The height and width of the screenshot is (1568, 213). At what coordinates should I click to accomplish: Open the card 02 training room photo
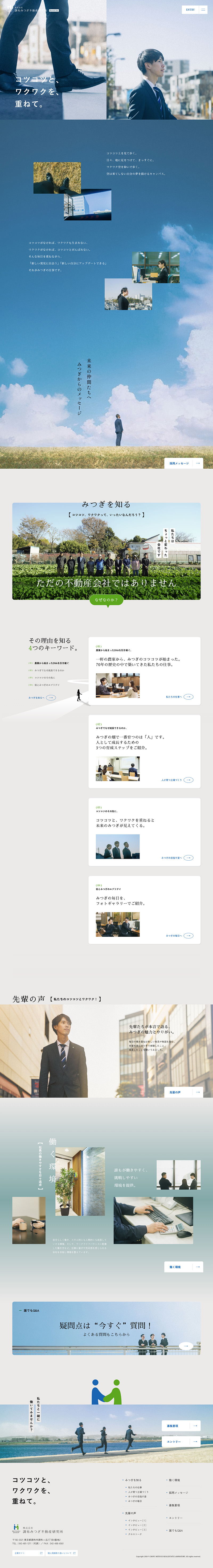click(x=118, y=768)
